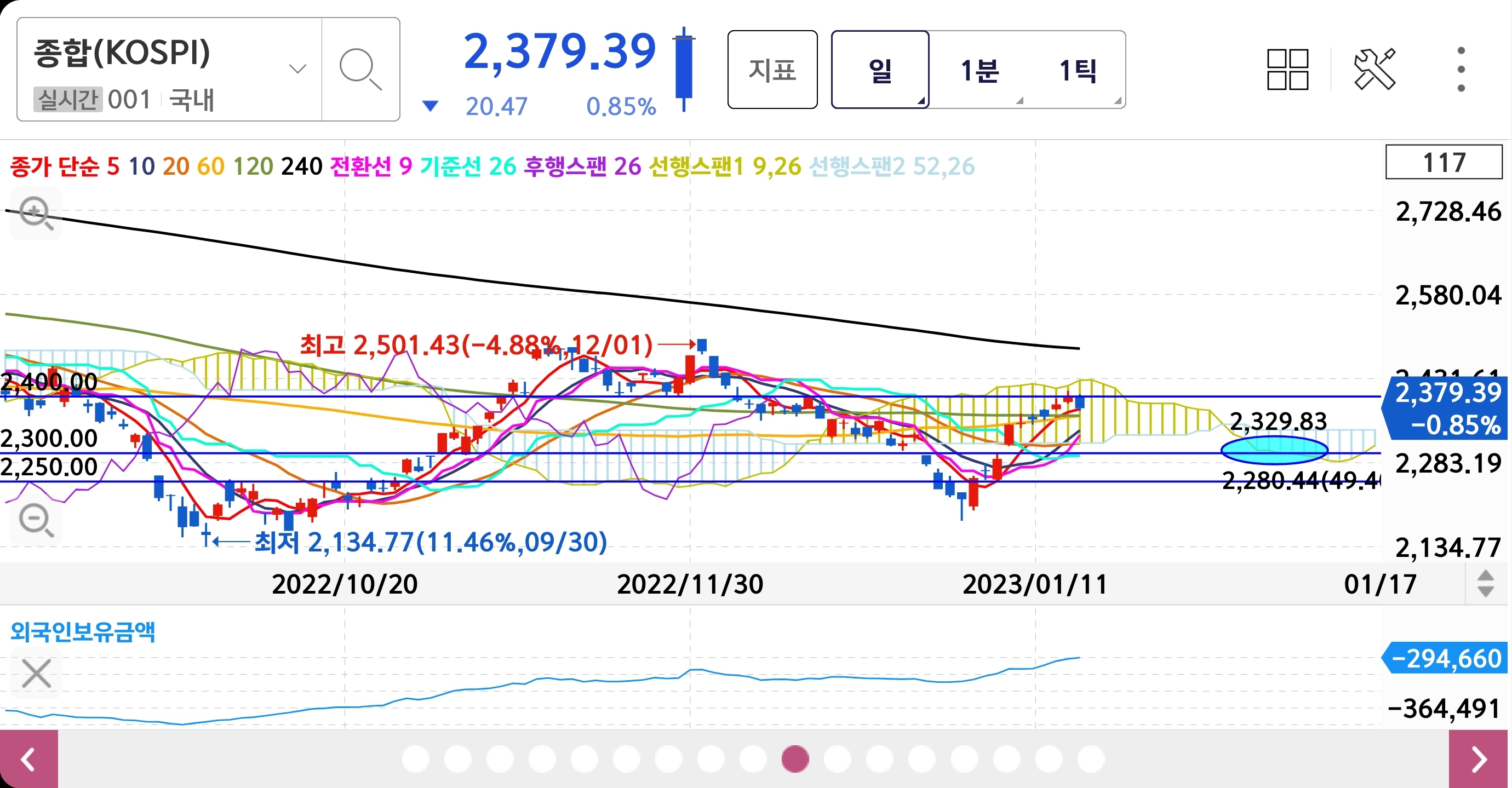
Task: Go to previous page with left arrow
Action: (x=28, y=759)
